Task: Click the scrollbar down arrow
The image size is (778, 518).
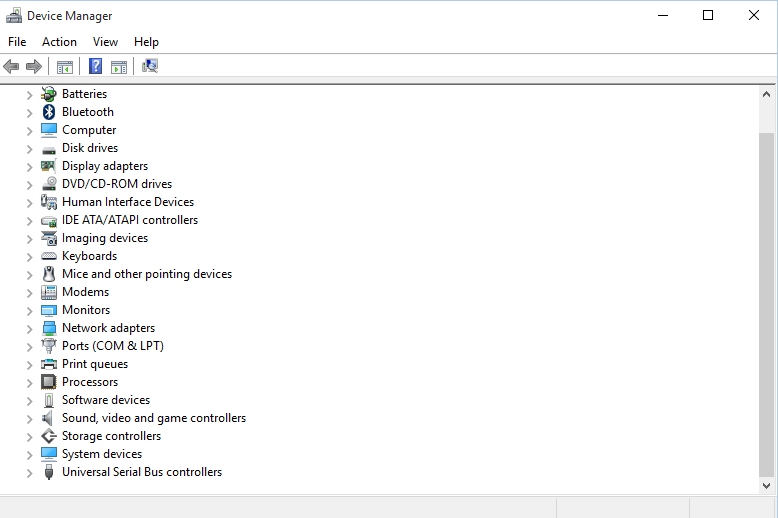Action: point(767,486)
